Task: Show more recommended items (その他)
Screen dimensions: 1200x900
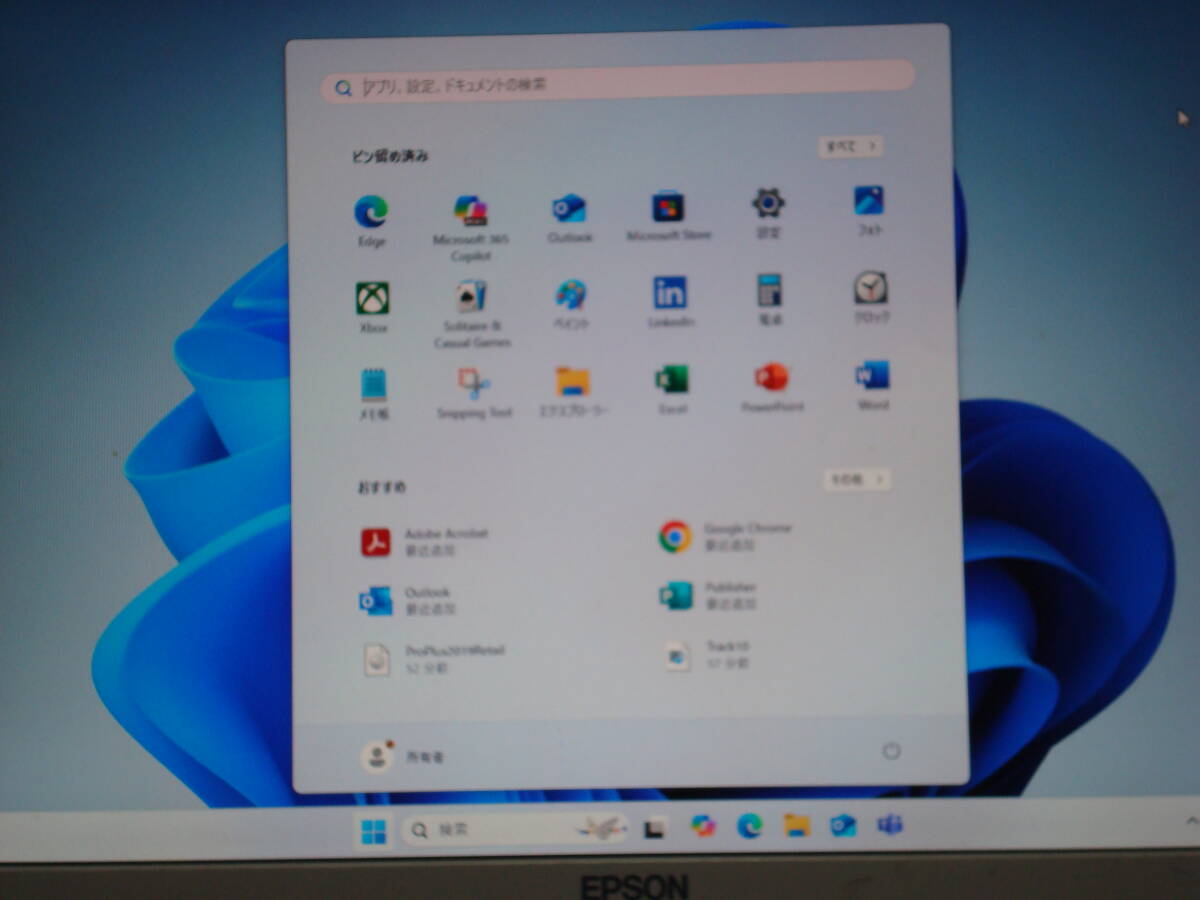Action: click(857, 479)
